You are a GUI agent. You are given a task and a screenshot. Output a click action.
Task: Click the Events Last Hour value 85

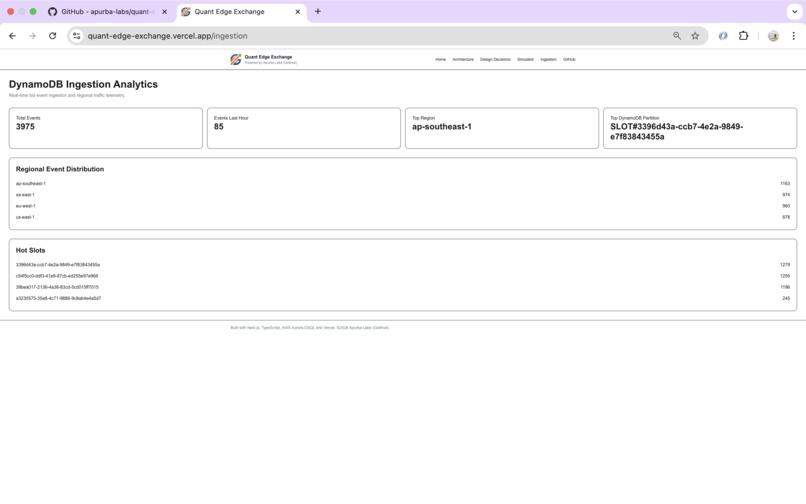coord(218,127)
